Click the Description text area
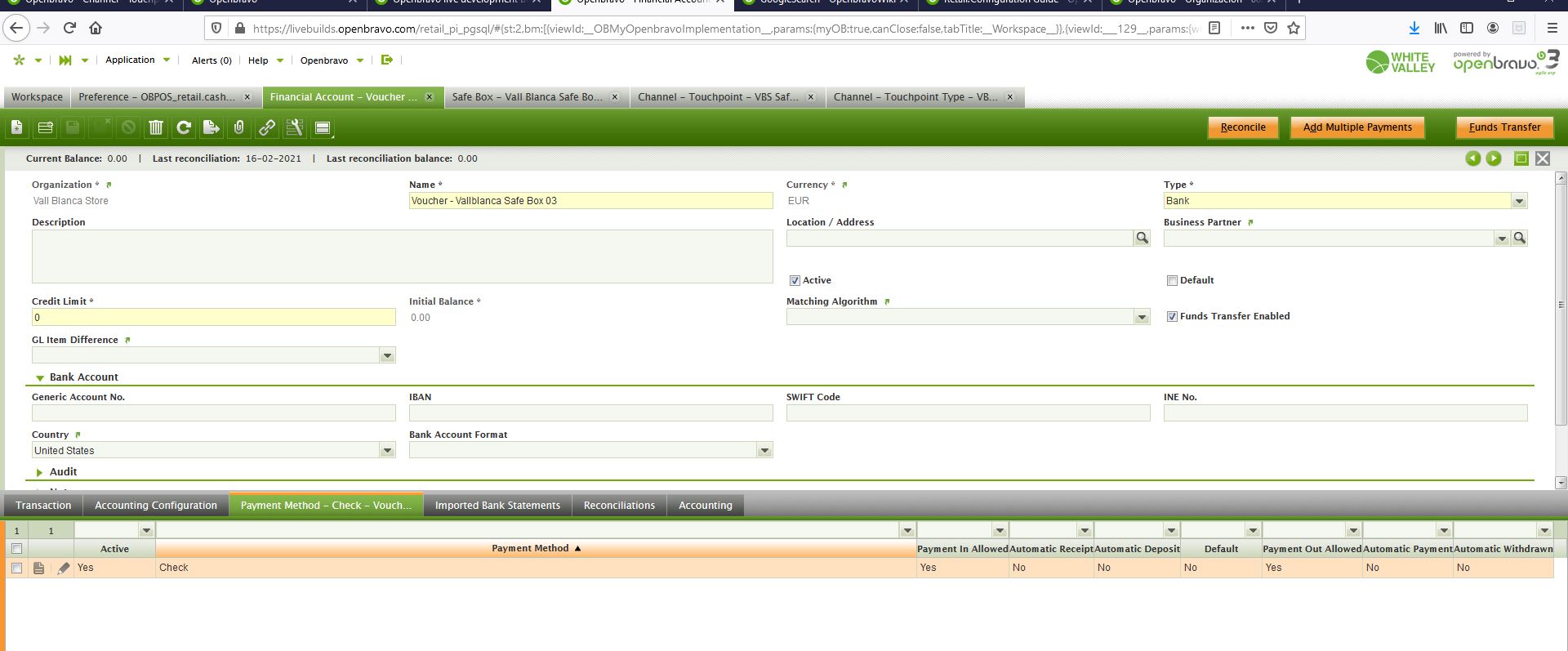The image size is (1568, 651). tap(402, 256)
